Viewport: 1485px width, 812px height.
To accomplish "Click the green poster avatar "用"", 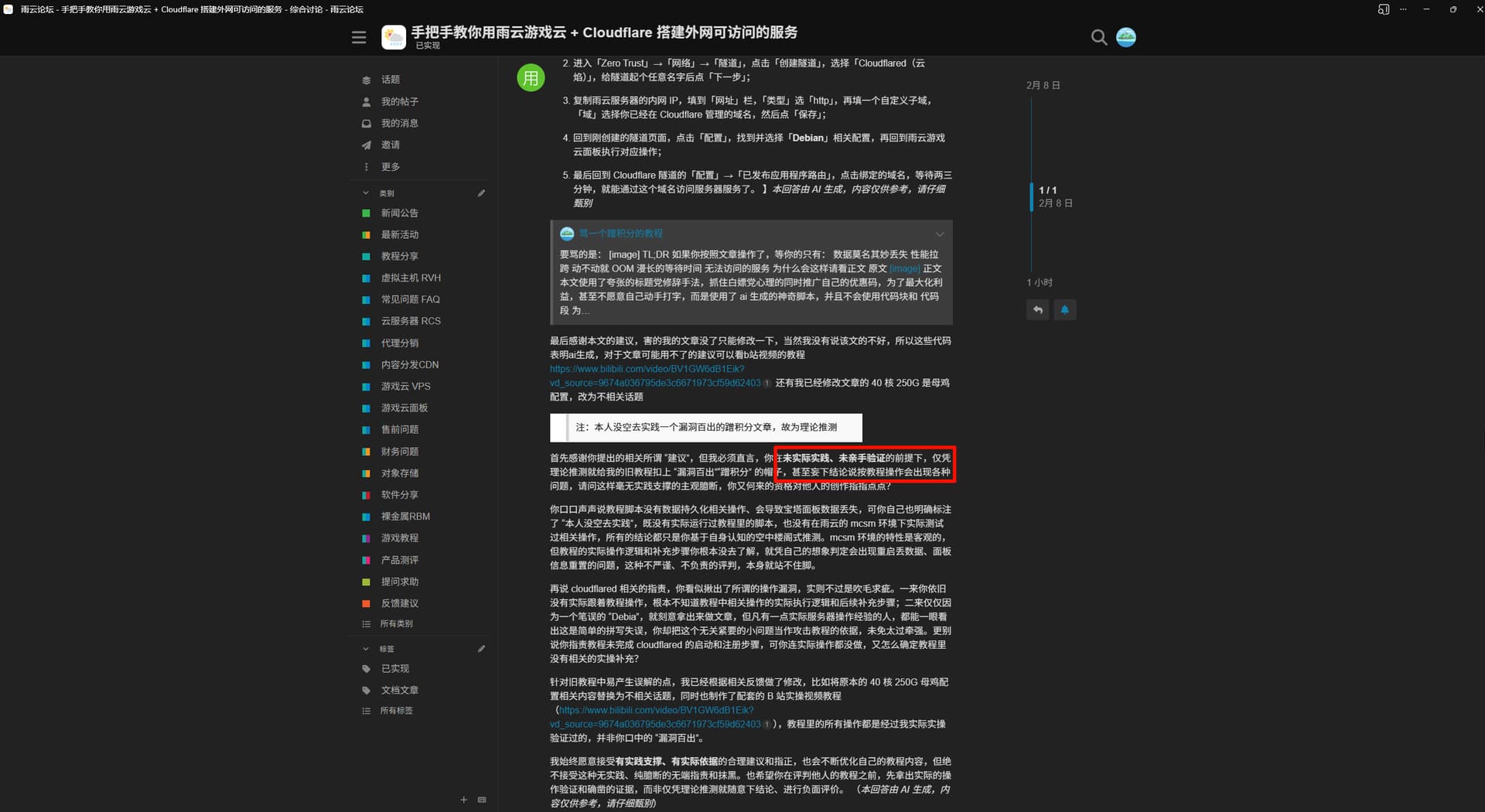I will click(x=531, y=78).
